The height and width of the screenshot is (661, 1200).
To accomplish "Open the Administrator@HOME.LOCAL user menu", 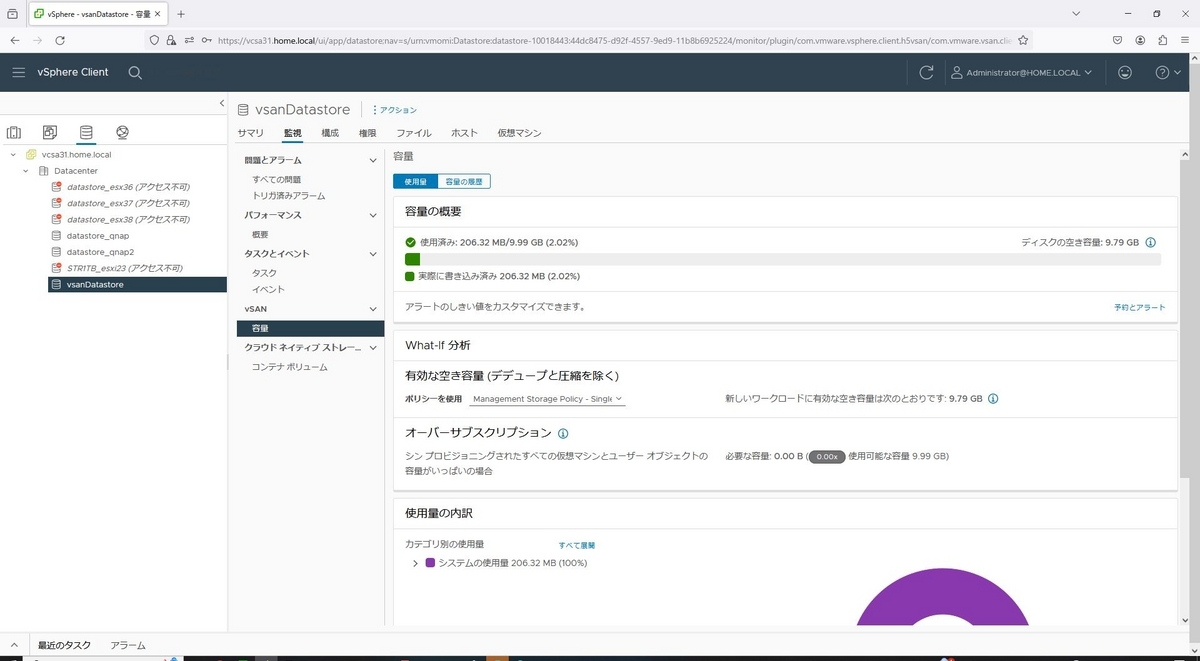I will click(1021, 73).
